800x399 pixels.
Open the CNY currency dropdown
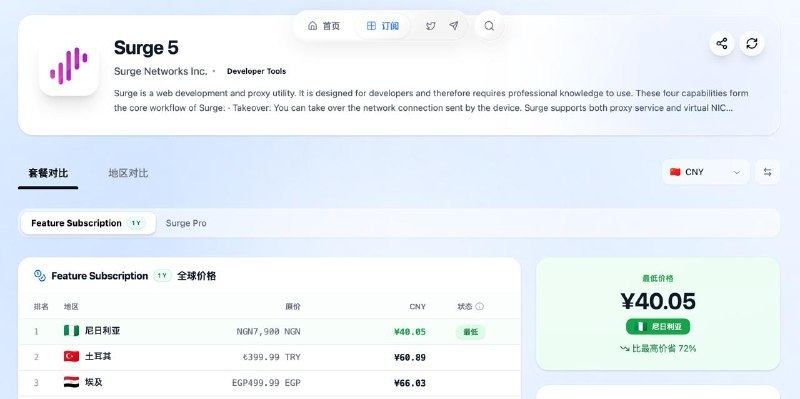[706, 172]
